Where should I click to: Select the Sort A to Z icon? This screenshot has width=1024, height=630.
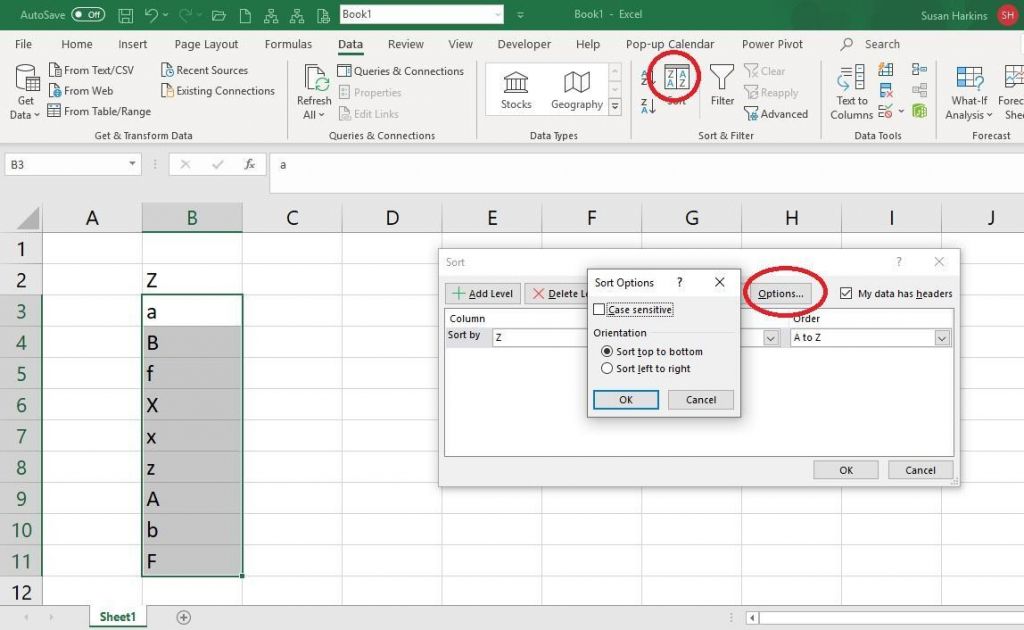(x=645, y=76)
